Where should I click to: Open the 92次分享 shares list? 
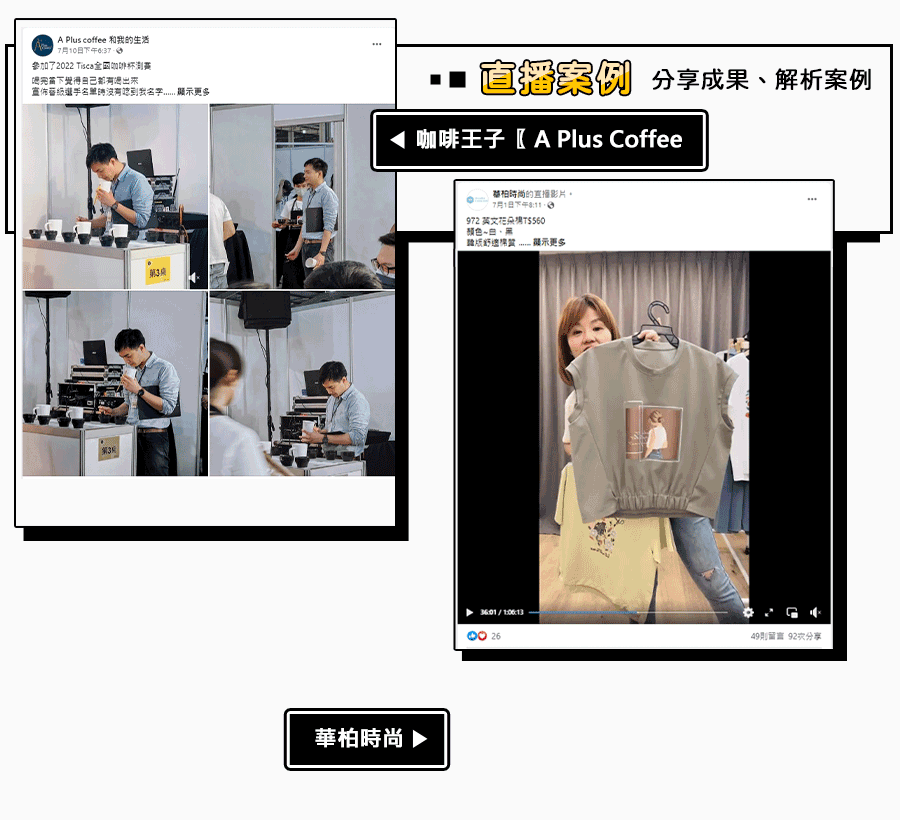tap(805, 636)
